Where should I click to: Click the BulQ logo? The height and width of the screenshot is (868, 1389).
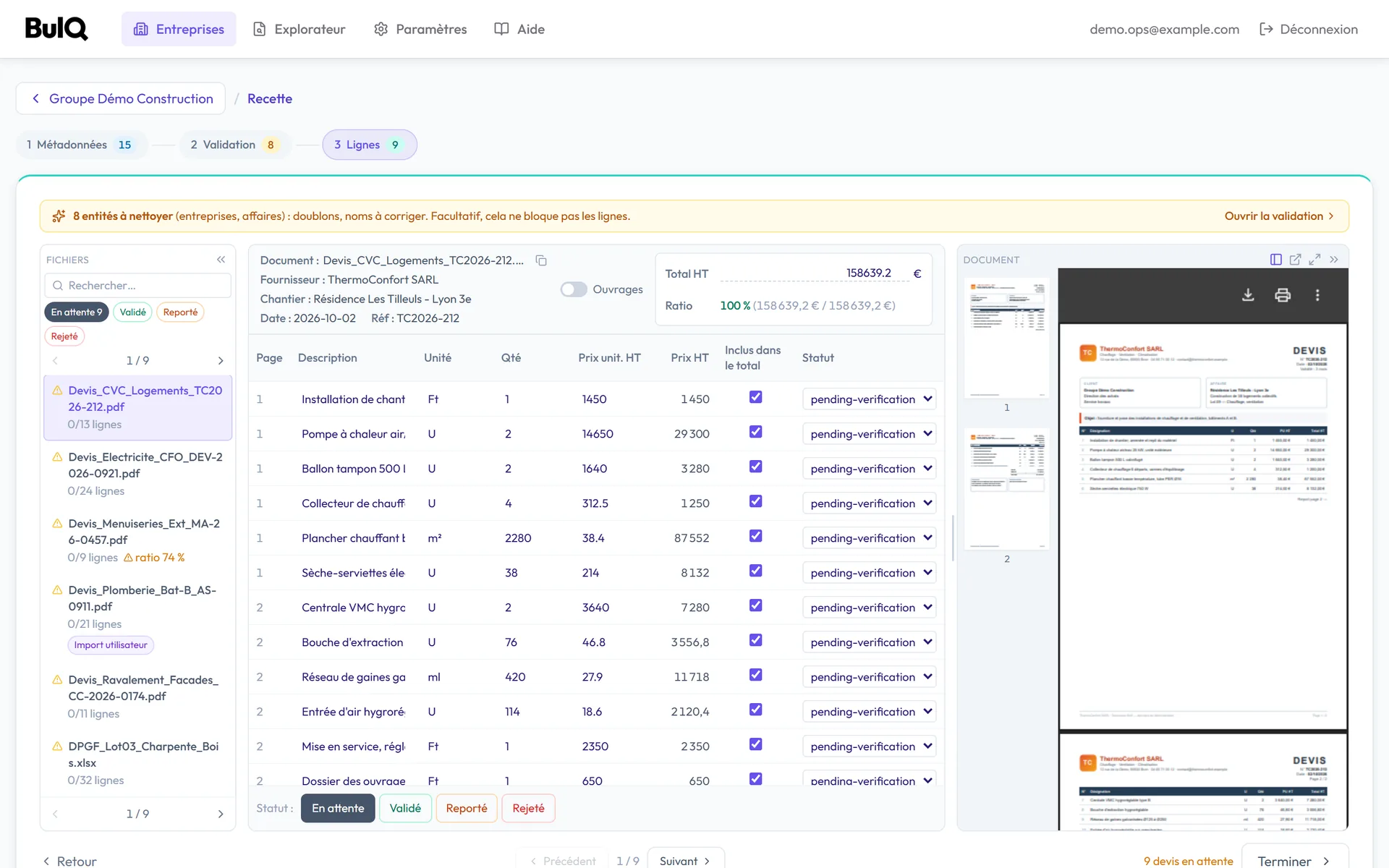click(x=56, y=29)
